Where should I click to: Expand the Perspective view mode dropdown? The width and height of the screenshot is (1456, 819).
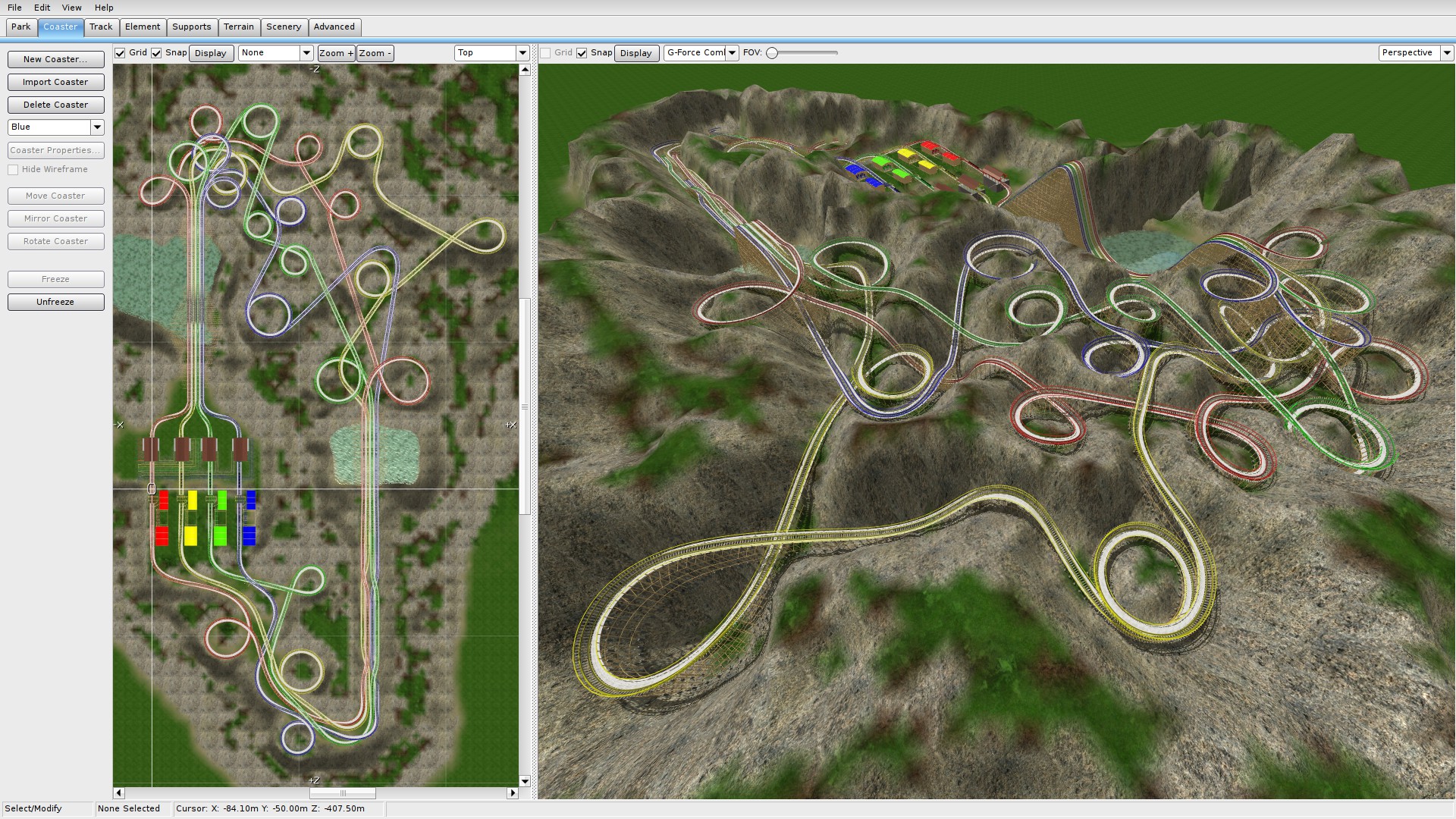1446,53
